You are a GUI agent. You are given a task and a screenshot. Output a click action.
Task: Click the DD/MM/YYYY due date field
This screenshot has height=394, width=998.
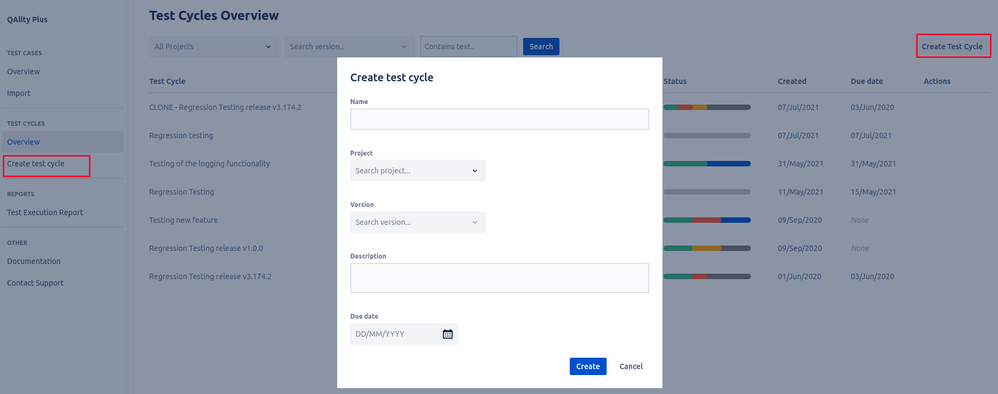404,334
